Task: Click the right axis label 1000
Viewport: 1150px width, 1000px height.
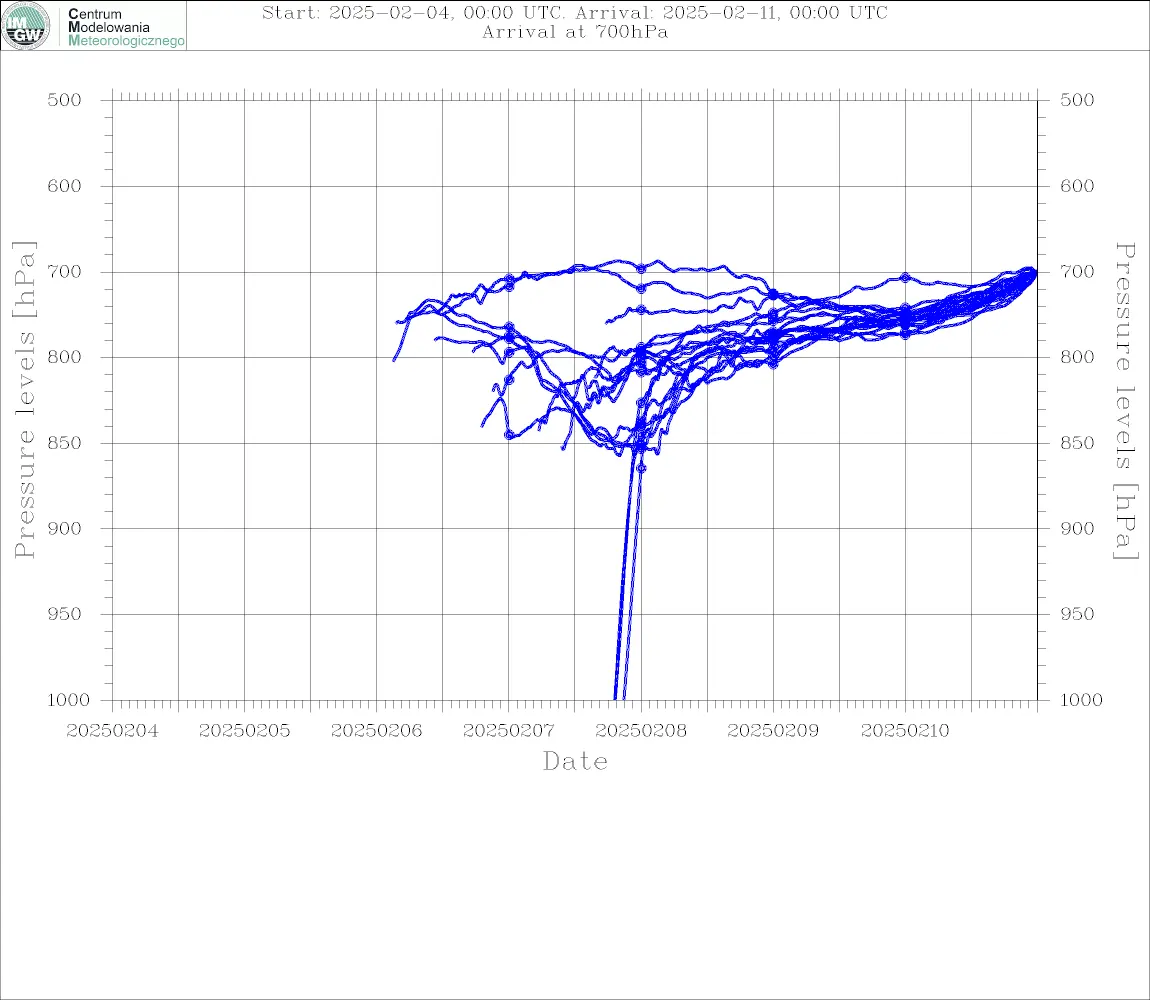Action: [1082, 700]
